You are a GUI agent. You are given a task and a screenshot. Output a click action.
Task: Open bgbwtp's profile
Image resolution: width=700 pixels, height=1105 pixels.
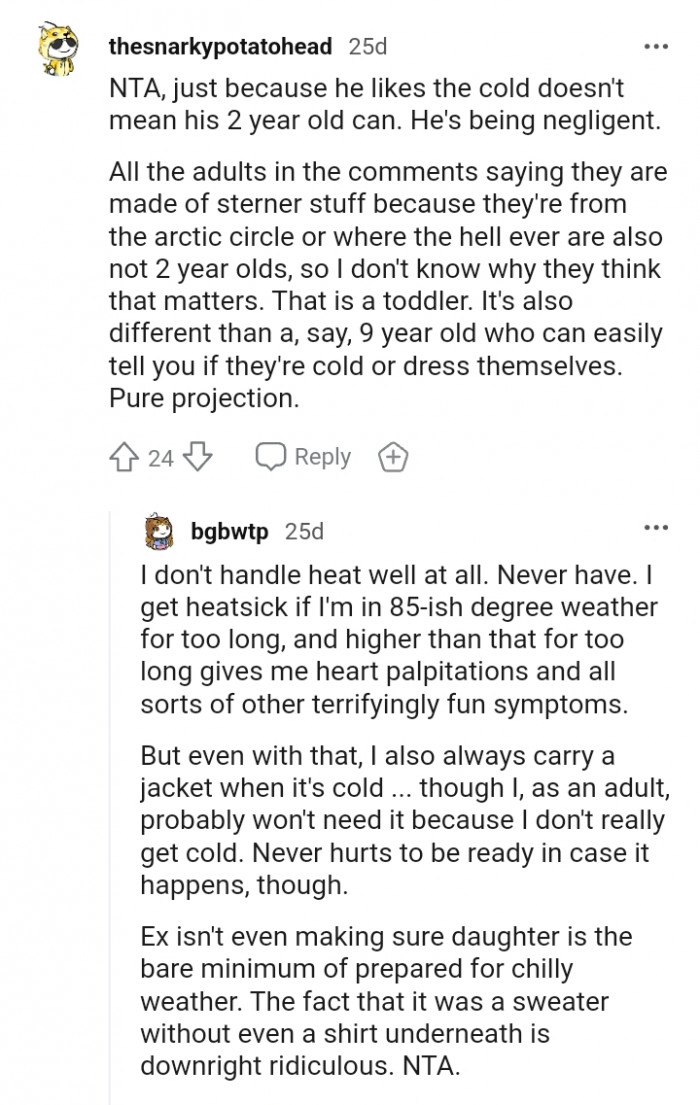[231, 531]
